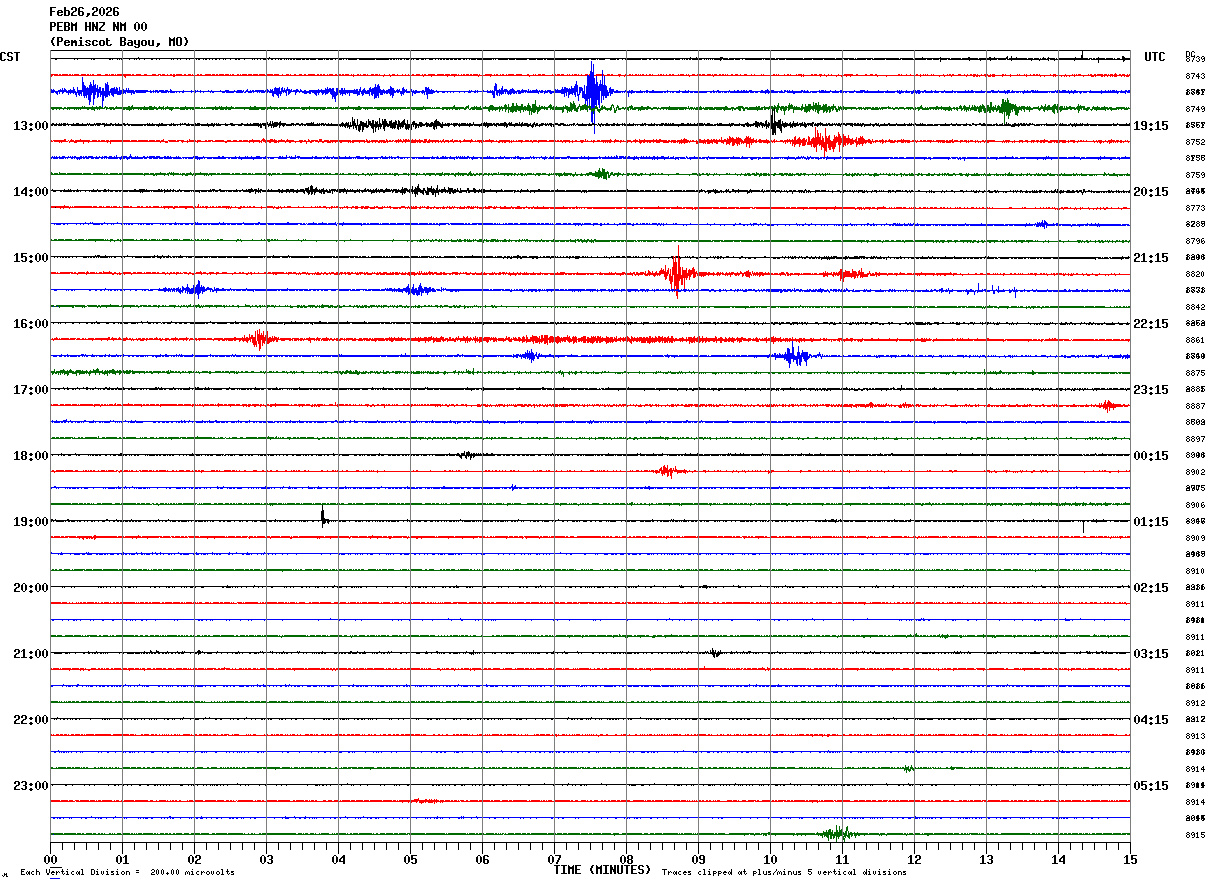1210x886 pixels.
Task: Click the DC offset value 8743
Action: 1195,76
